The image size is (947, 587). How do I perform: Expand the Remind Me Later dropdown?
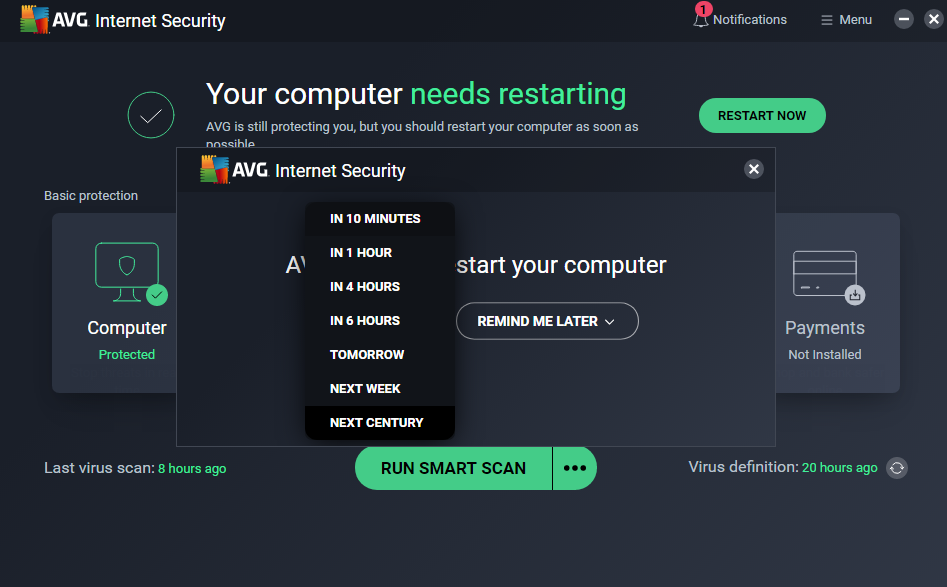(546, 321)
